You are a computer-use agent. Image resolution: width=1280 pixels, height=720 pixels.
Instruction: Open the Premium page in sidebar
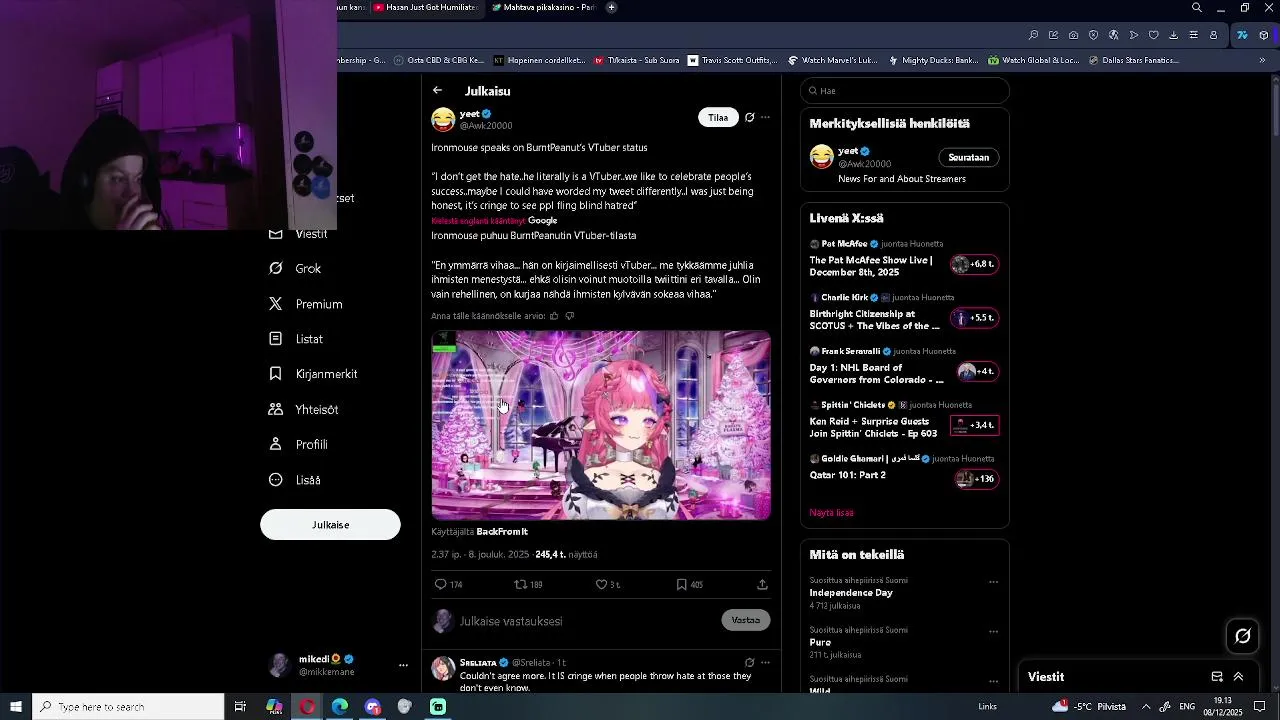coord(305,304)
